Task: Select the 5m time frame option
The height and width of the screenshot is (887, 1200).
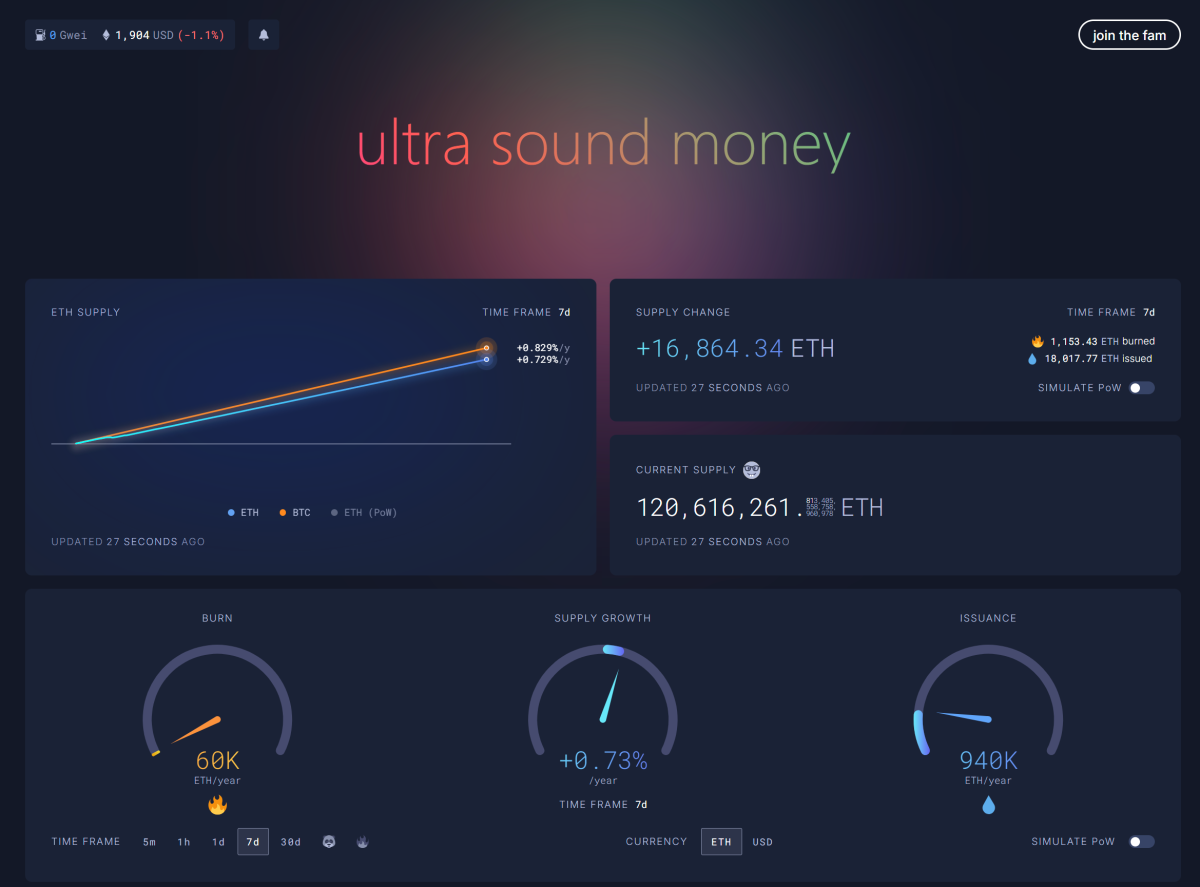Action: point(149,842)
